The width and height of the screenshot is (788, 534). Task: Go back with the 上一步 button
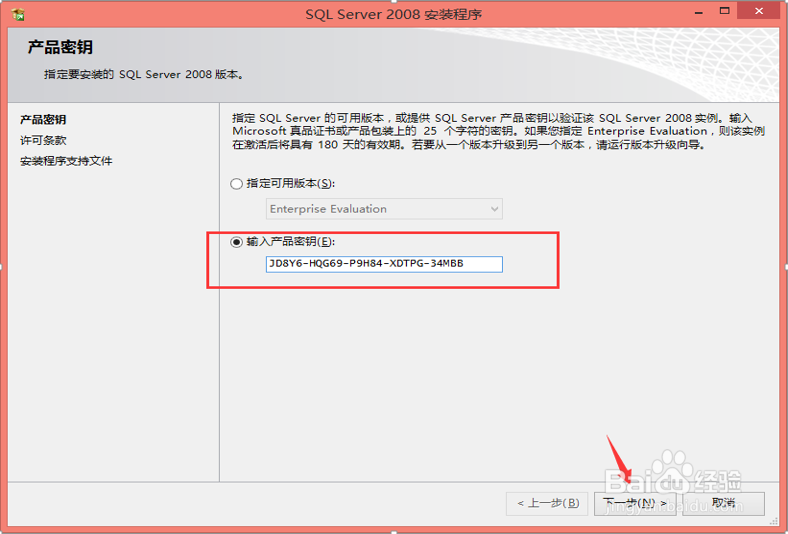click(547, 503)
